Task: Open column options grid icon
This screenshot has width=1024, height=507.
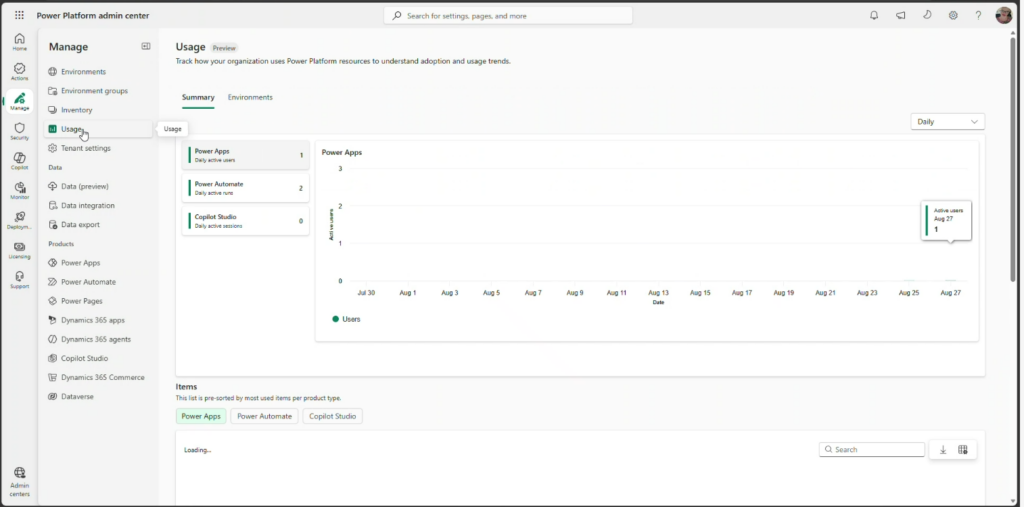Action: pos(963,450)
